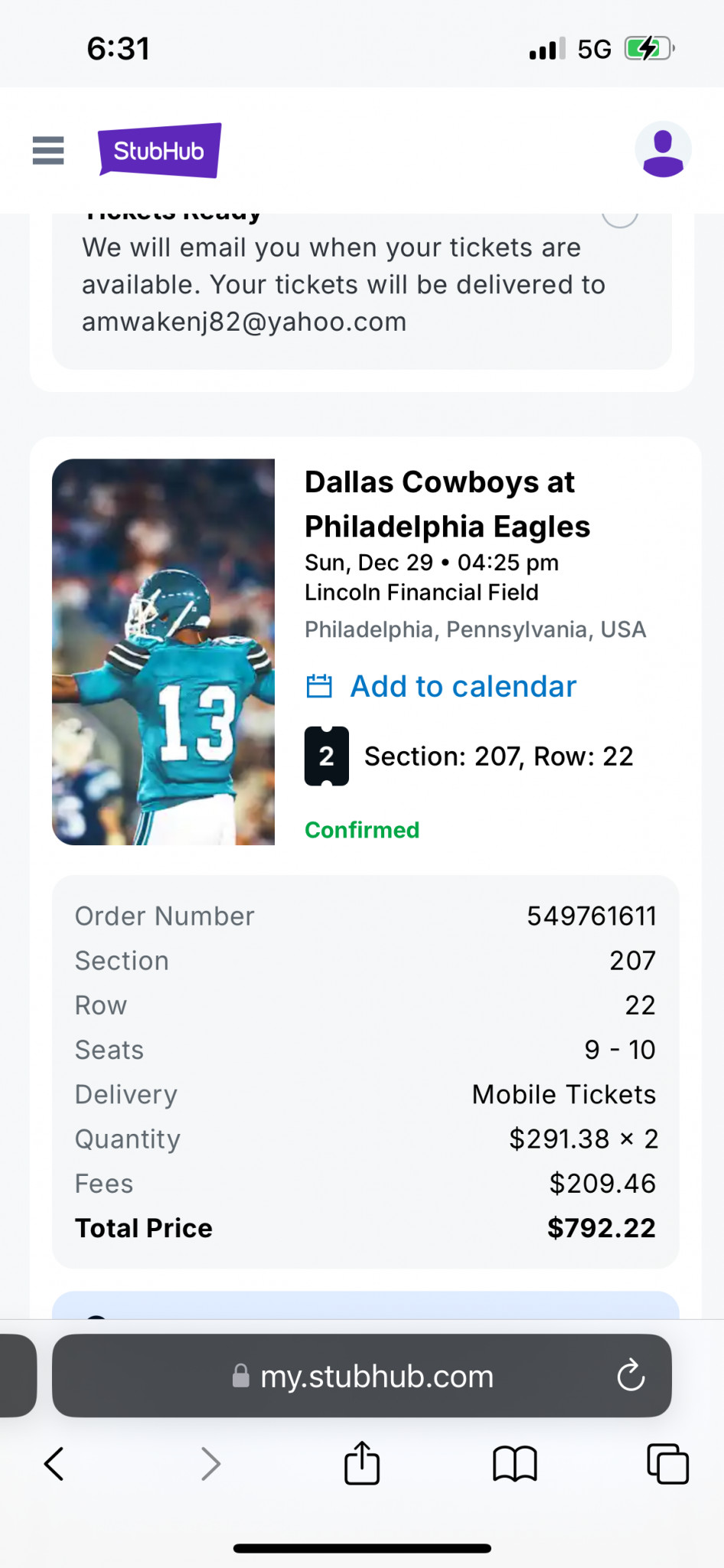This screenshot has height=1568, width=724.
Task: Reload the page with refresh icon
Action: tap(631, 1376)
